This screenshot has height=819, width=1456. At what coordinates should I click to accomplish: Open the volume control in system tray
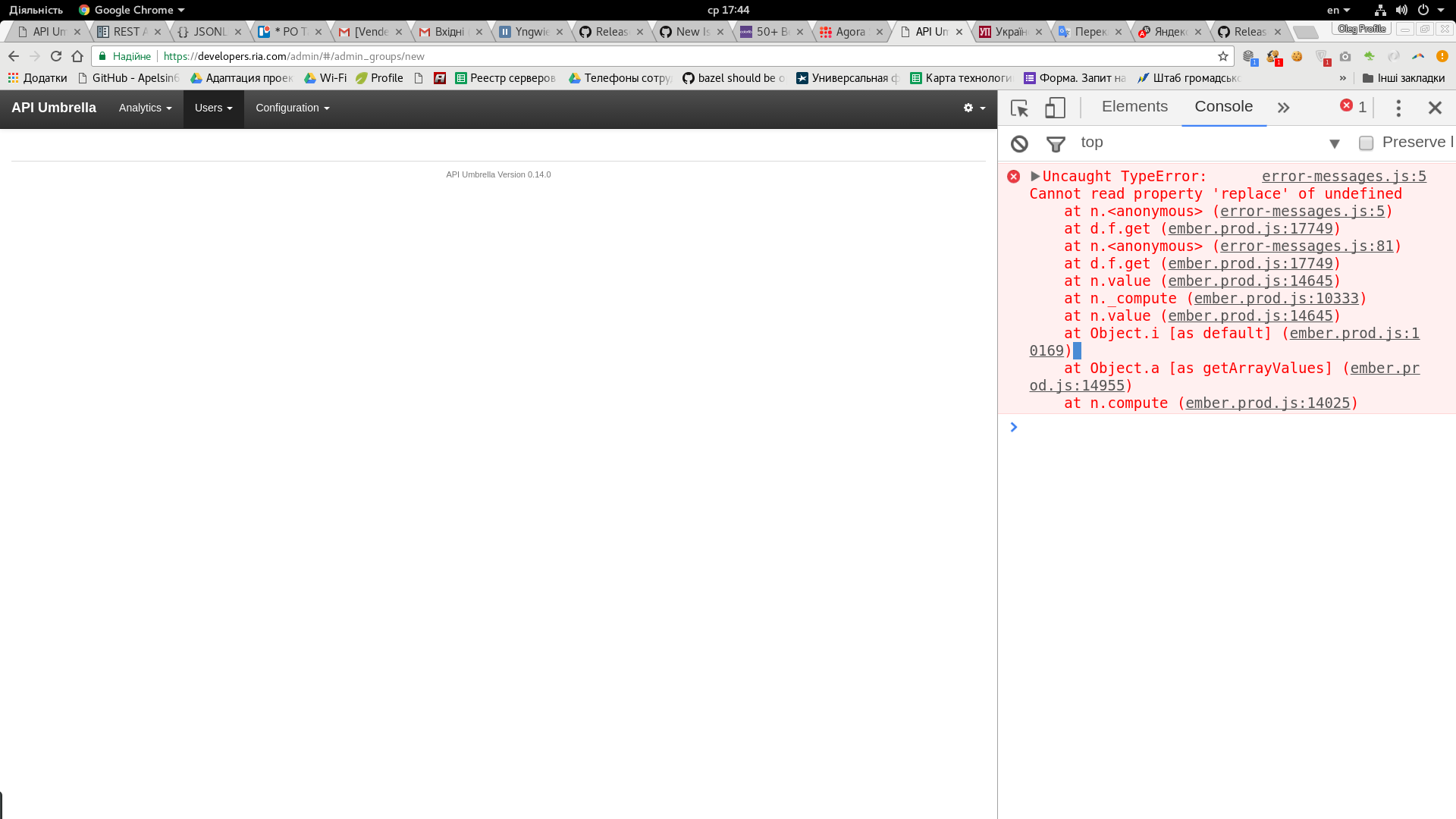click(x=1403, y=10)
